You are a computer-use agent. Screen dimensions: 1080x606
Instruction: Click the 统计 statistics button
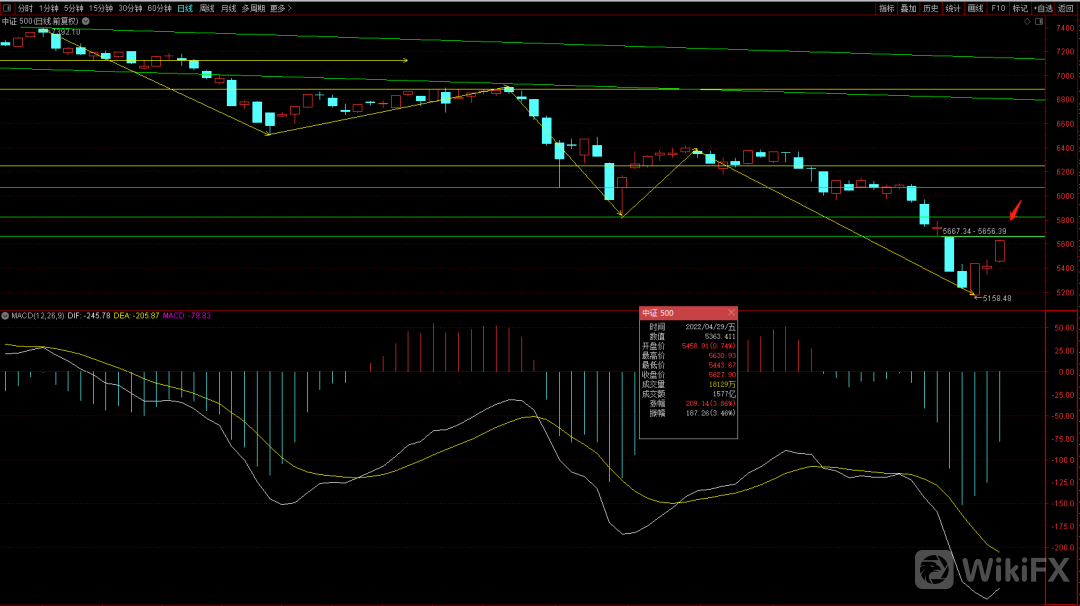coord(953,8)
